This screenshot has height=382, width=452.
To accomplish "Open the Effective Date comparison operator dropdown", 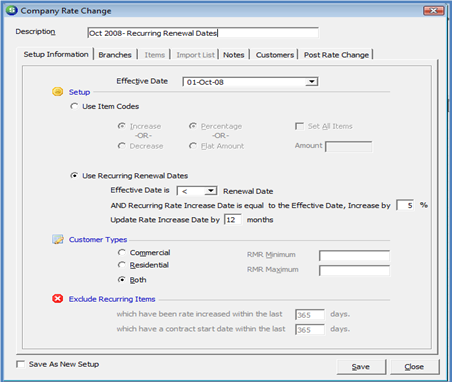I will pos(210,191).
